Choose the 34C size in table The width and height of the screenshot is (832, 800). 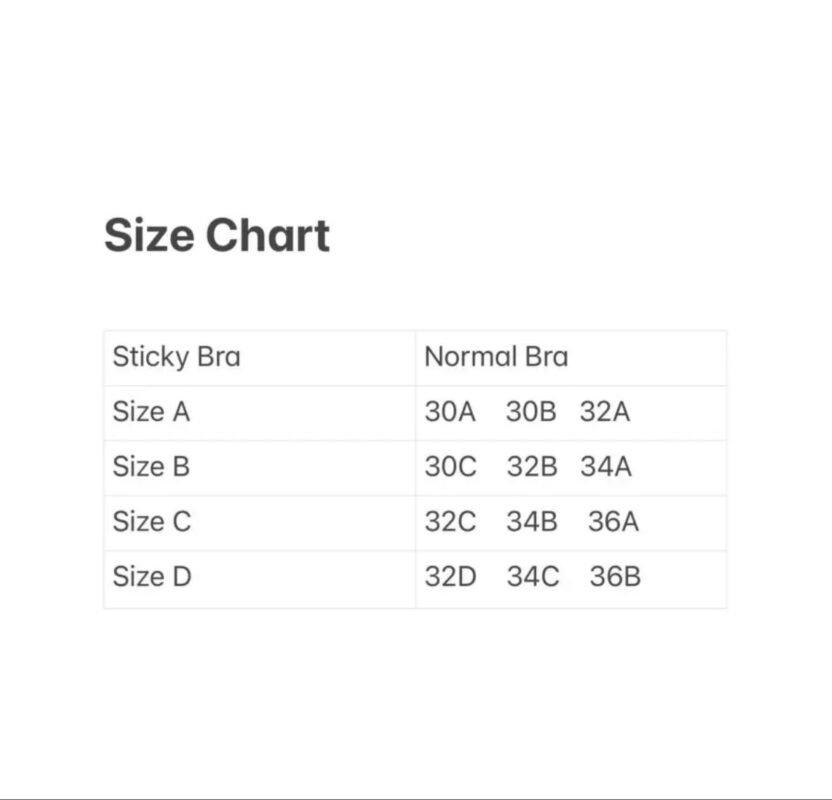(x=532, y=577)
